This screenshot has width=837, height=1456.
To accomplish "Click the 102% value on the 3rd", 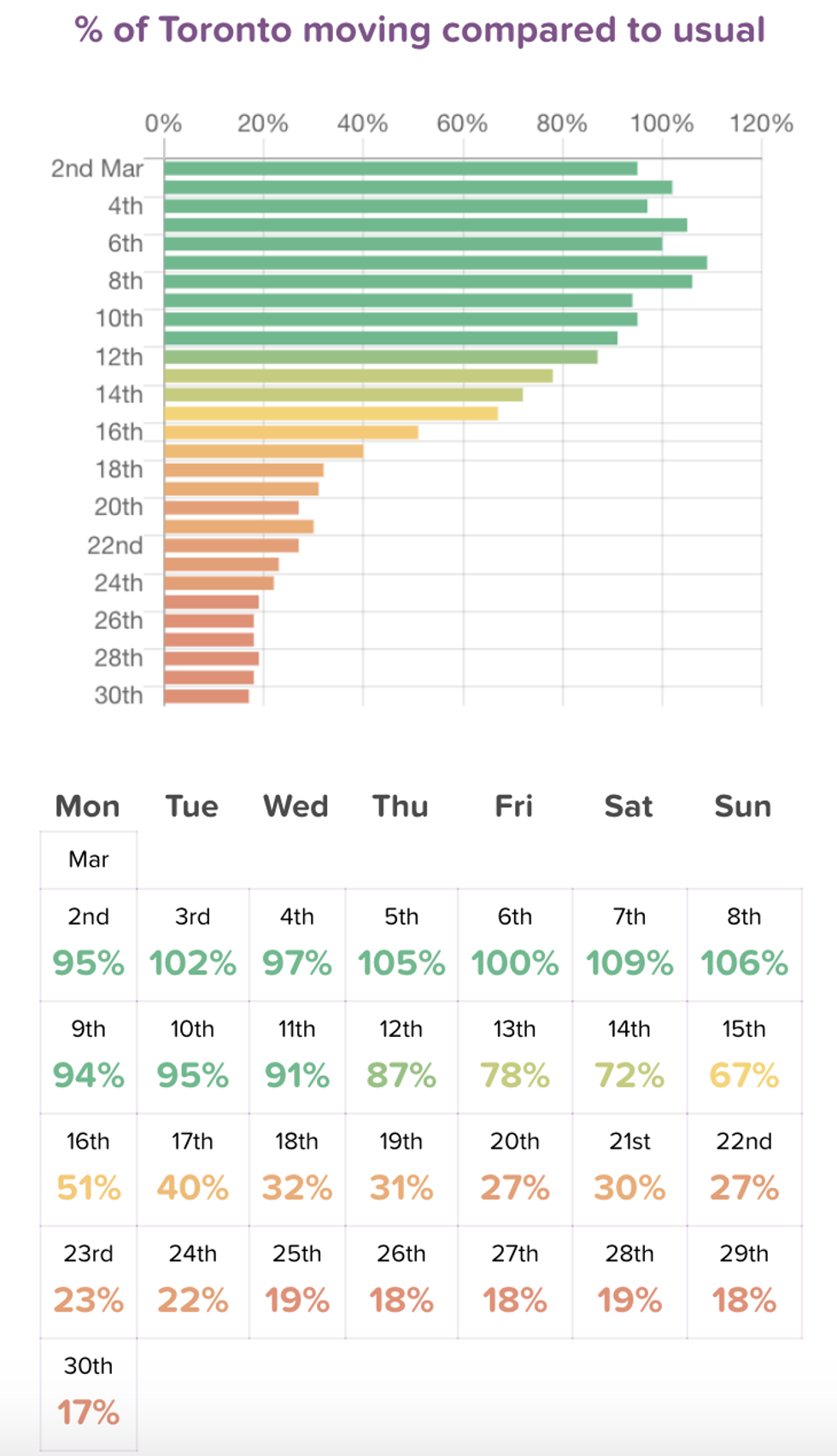I will tap(192, 963).
